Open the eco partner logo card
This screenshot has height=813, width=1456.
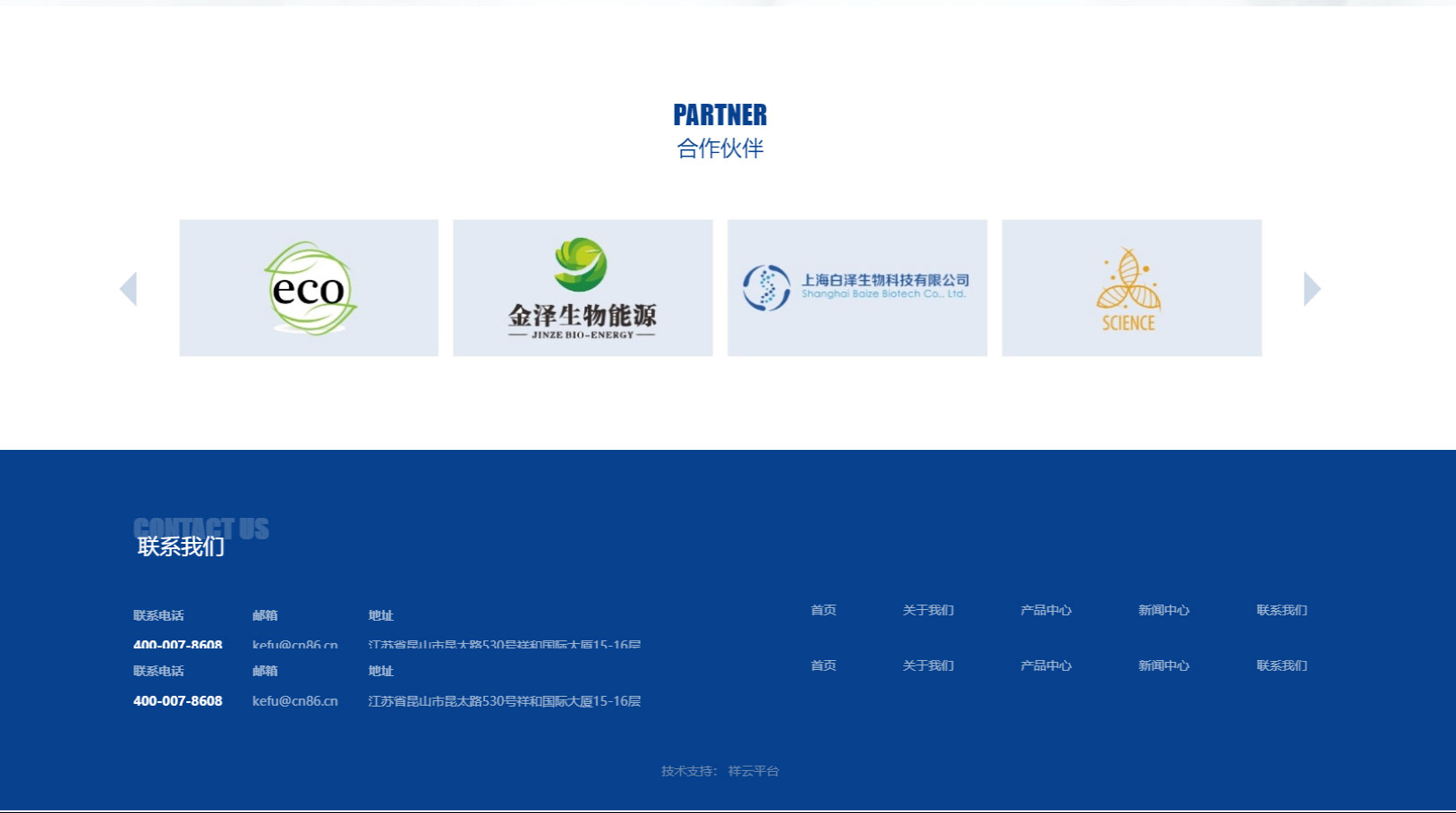pyautogui.click(x=309, y=288)
